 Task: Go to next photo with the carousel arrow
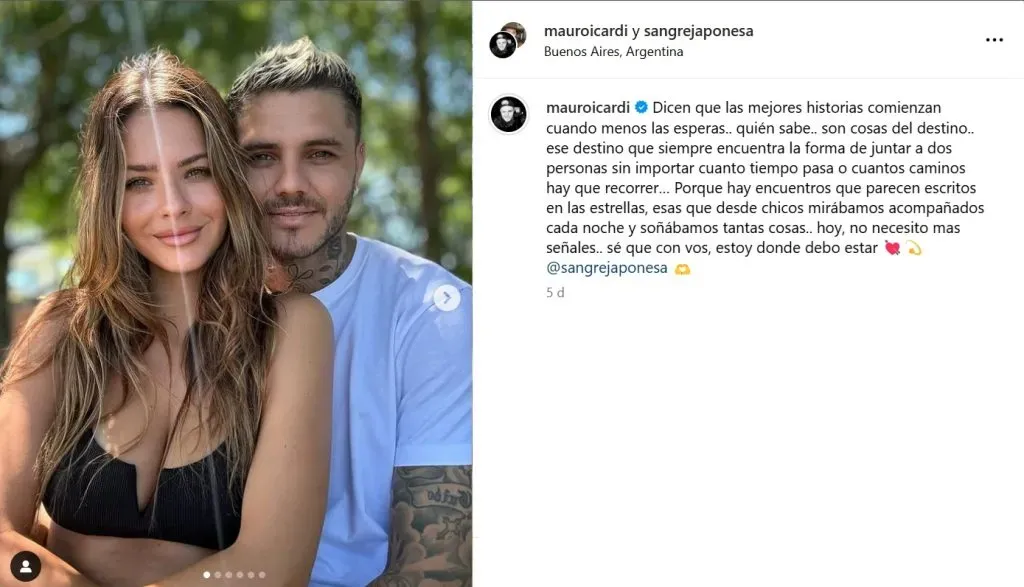pos(447,298)
